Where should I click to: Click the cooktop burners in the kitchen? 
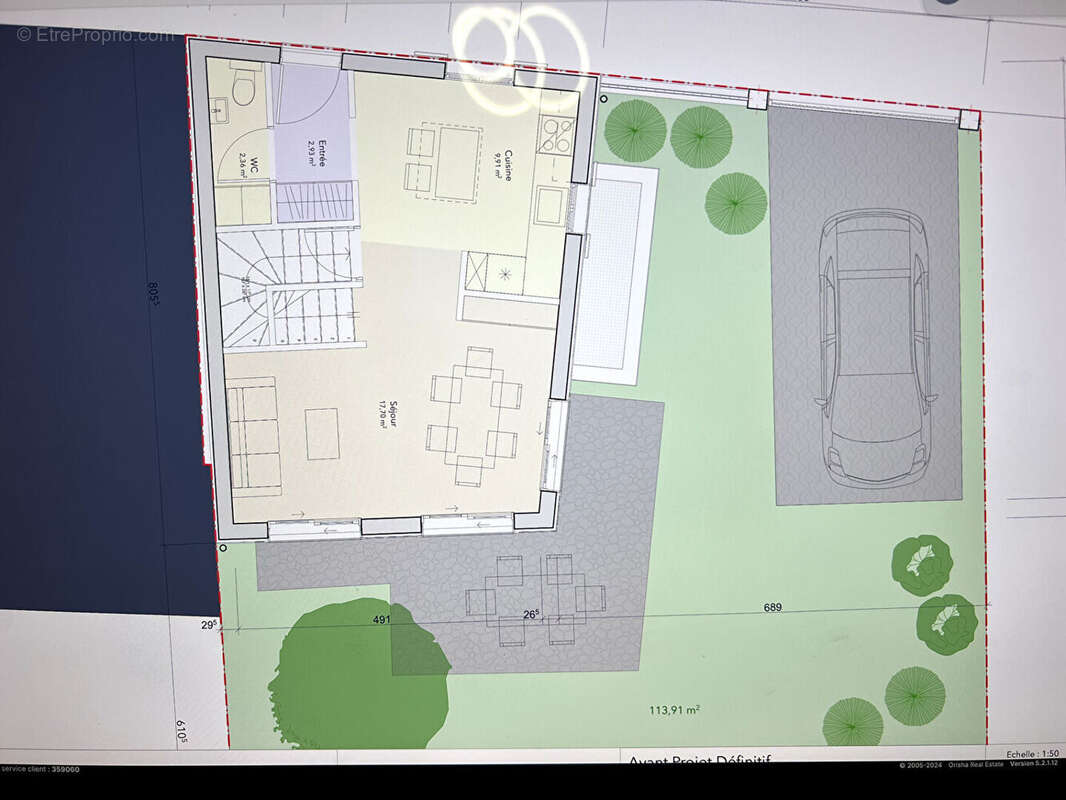point(555,134)
